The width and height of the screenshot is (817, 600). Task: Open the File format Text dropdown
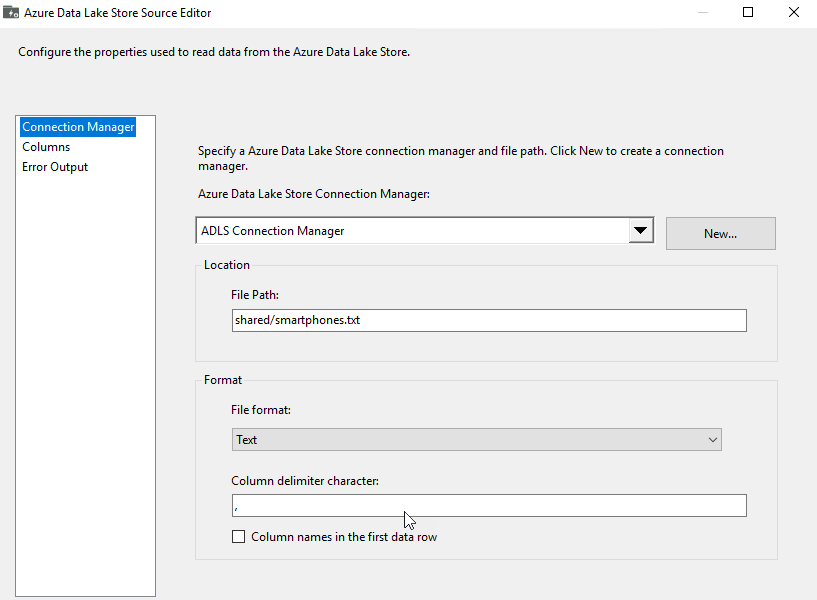point(476,440)
